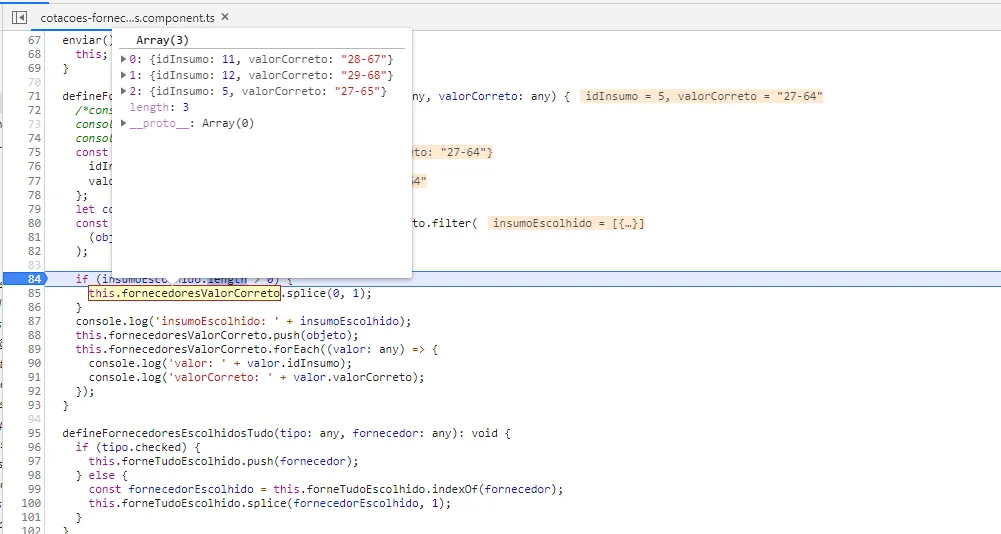The width and height of the screenshot is (1001, 534).
Task: Click line number 71 in the gutter
Action: point(34,96)
